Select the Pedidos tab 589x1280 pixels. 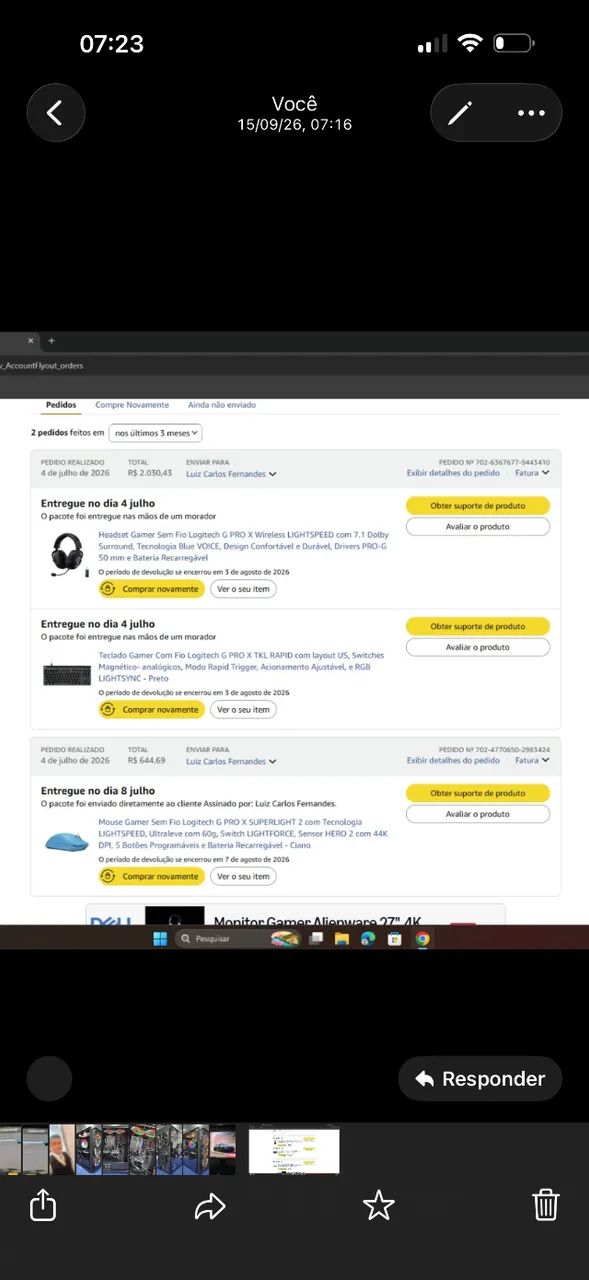click(x=61, y=405)
